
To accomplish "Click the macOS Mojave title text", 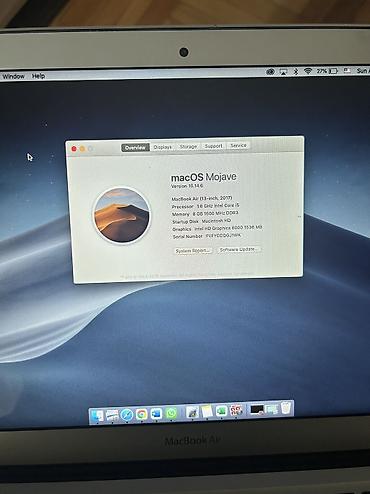I will (204, 177).
